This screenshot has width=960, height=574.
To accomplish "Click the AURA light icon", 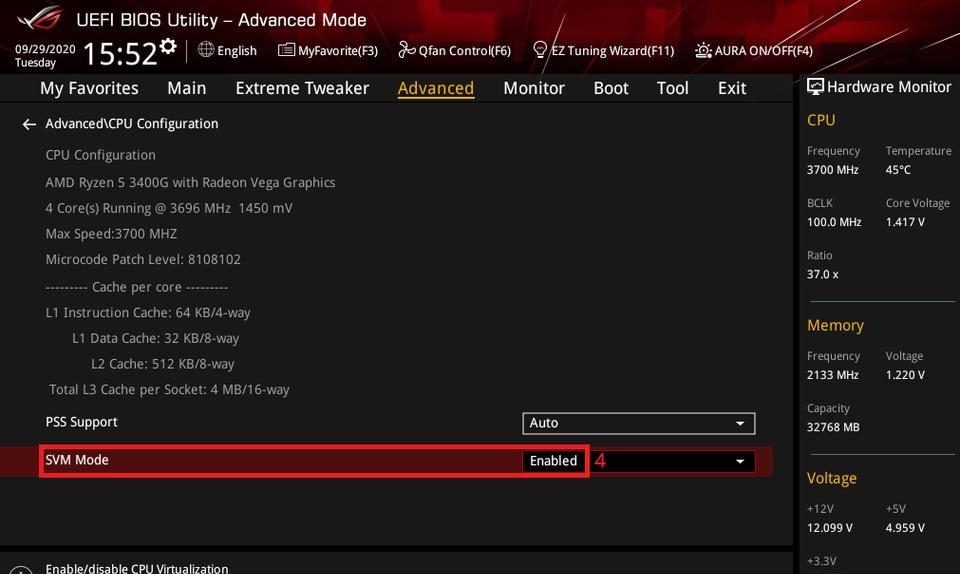I will (x=703, y=50).
